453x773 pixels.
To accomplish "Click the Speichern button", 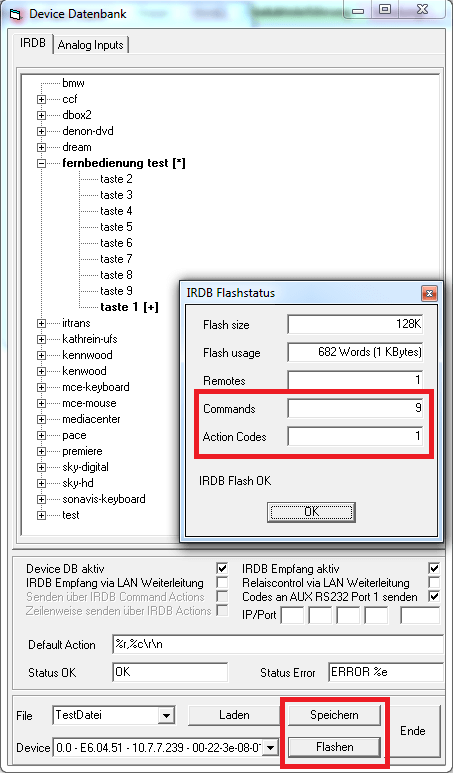I will (x=334, y=715).
